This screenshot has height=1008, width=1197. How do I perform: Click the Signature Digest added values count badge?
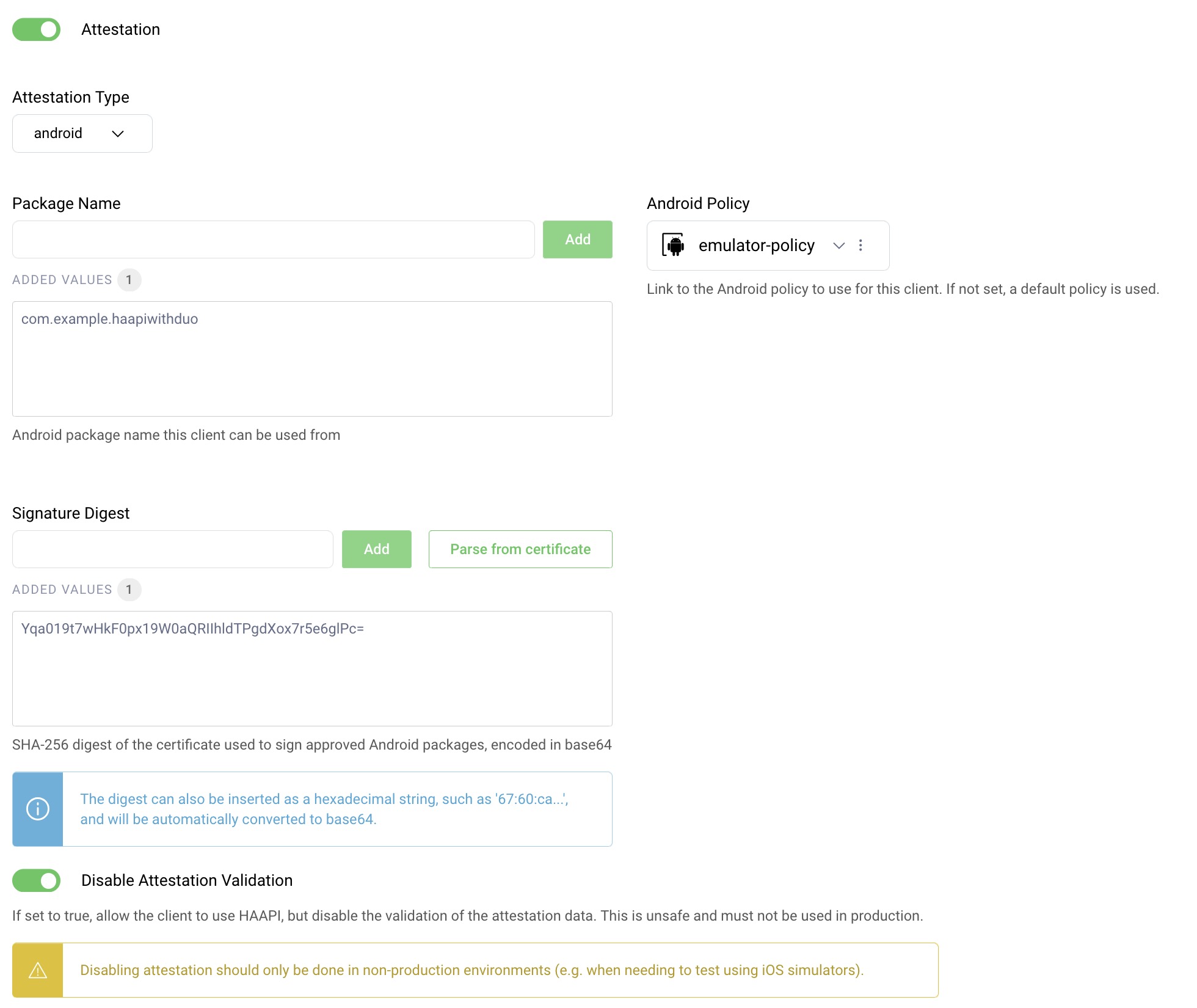point(129,590)
